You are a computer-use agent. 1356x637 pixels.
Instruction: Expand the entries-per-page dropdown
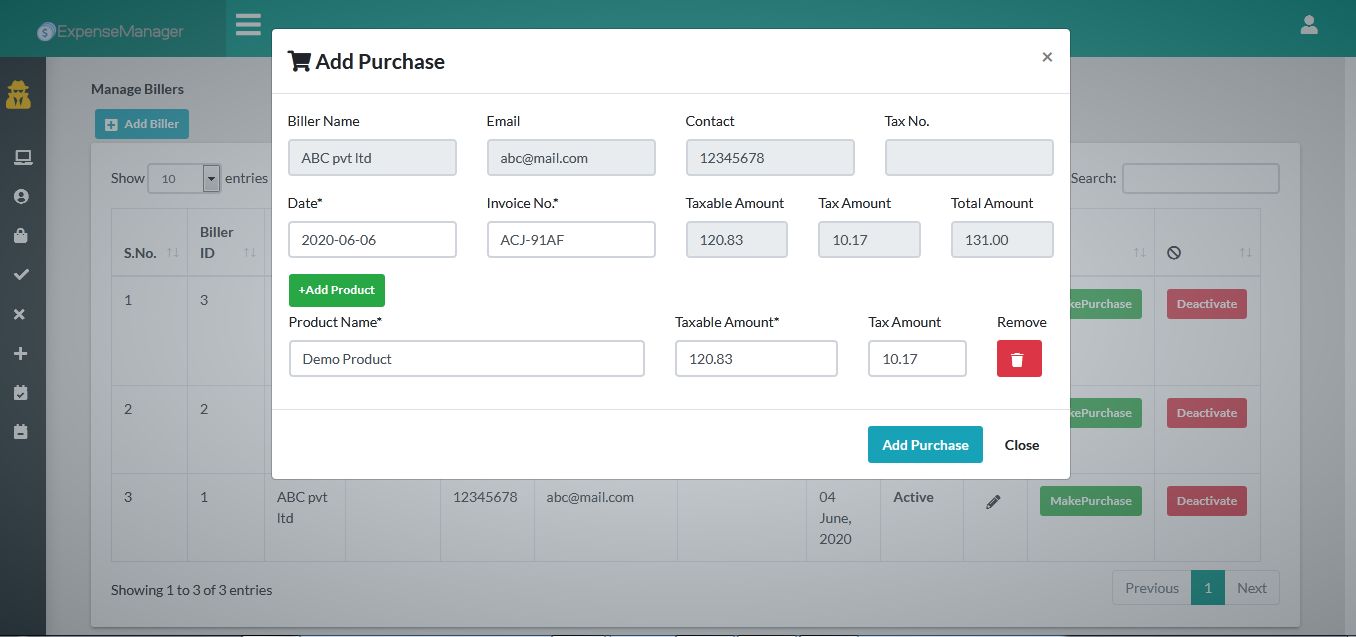point(210,179)
